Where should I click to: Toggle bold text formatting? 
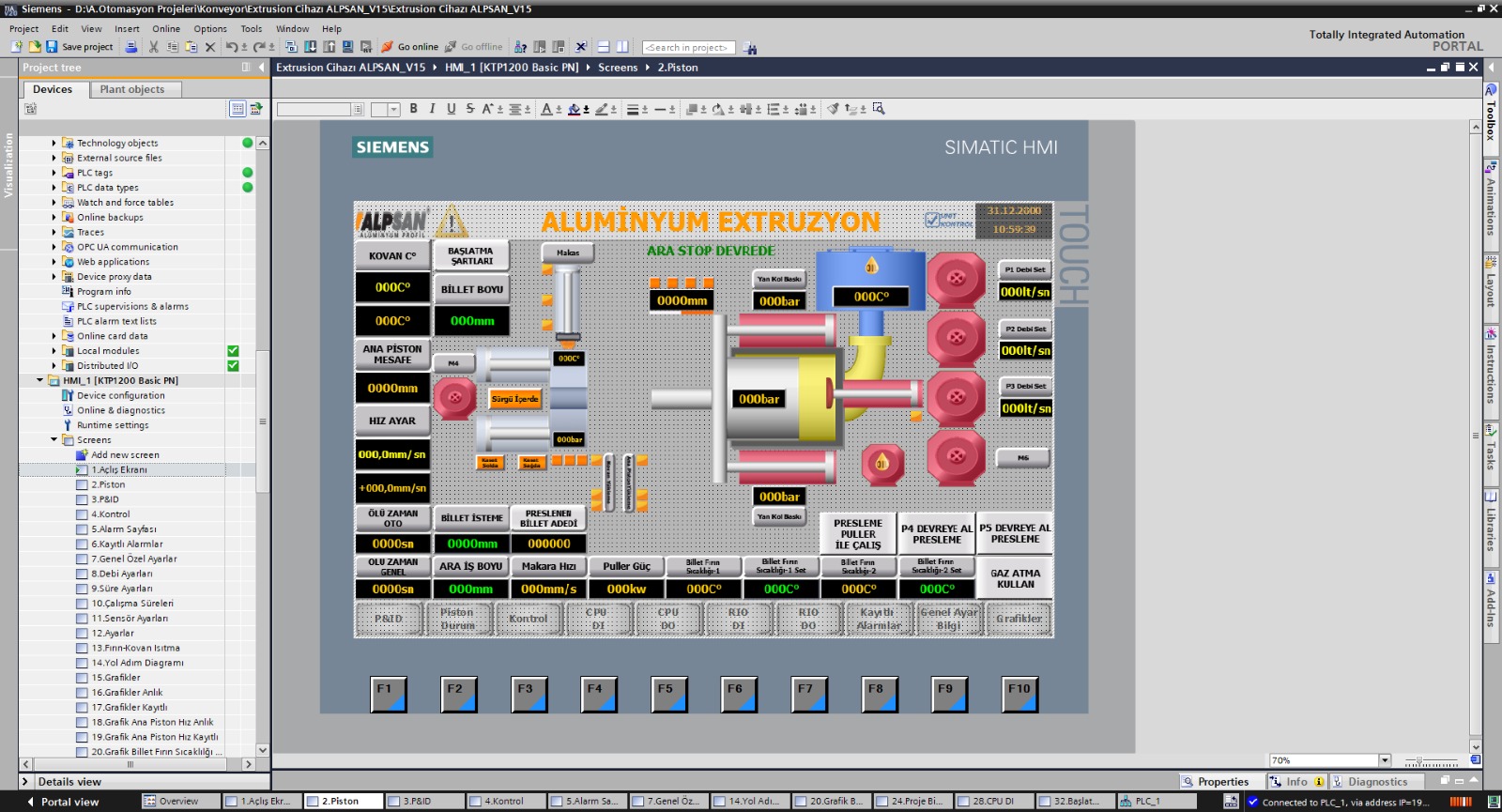point(413,109)
